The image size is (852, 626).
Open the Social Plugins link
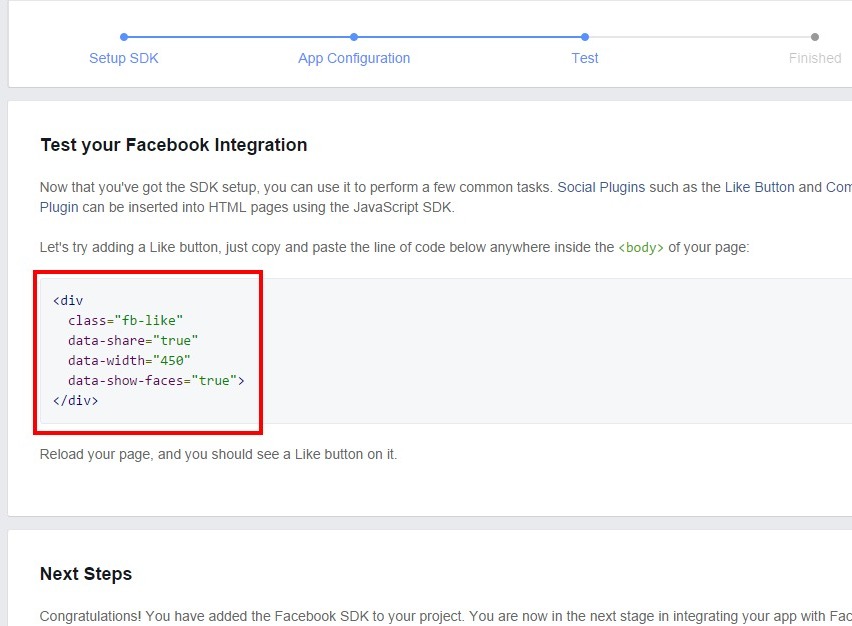[601, 187]
